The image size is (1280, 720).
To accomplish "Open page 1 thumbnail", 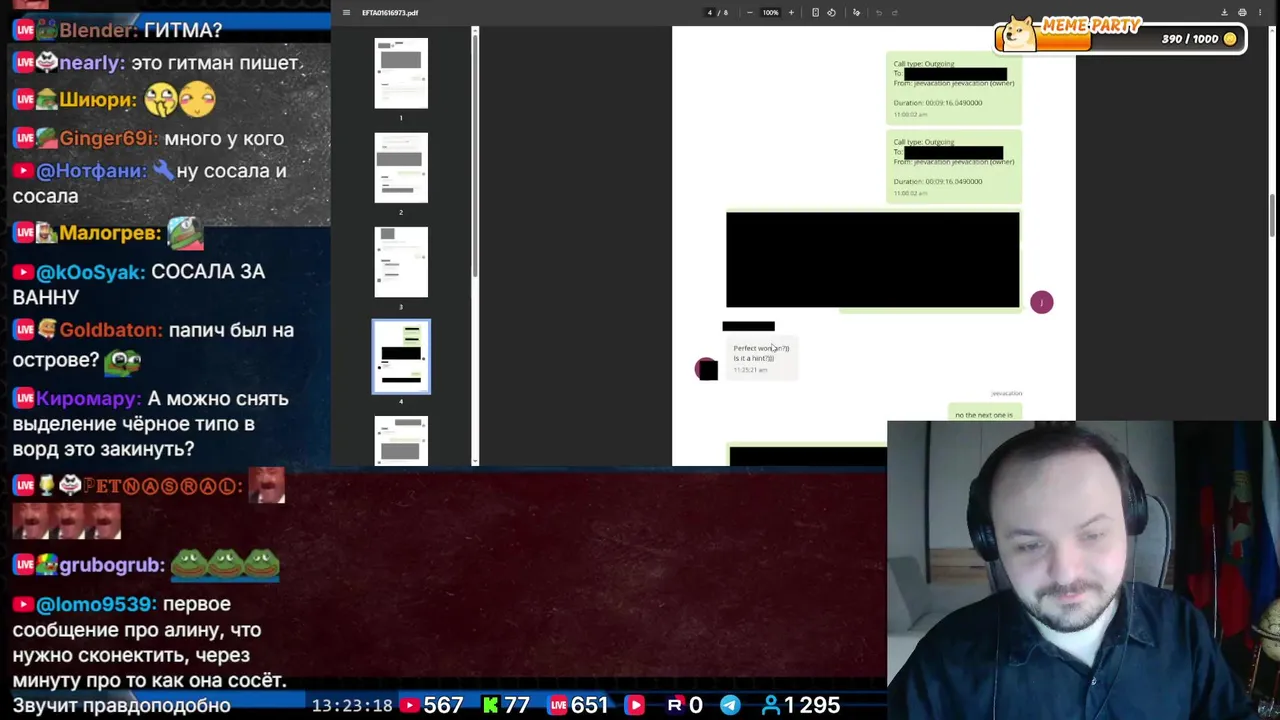I will coord(401,73).
